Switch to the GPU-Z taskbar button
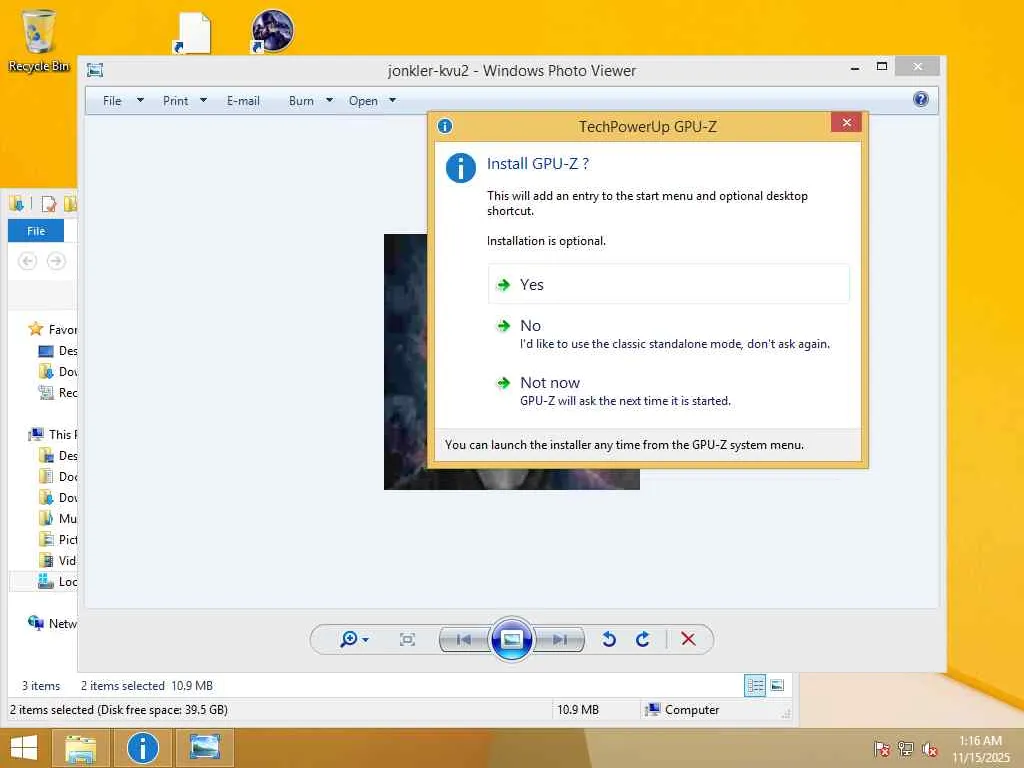This screenshot has height=768, width=1024. coord(142,748)
